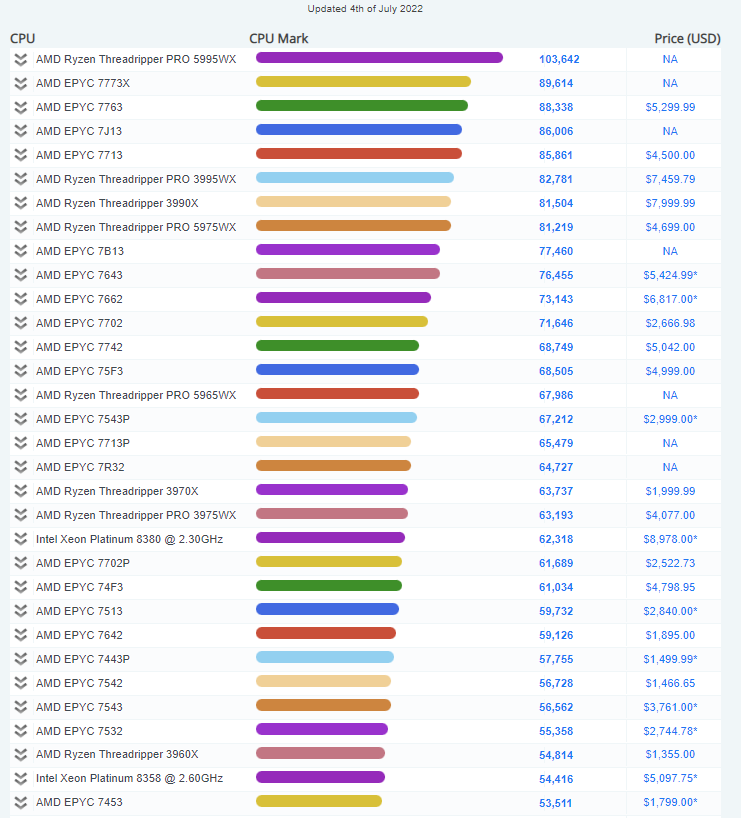The width and height of the screenshot is (741, 818).
Task: Expand the AMD EPYC 7643 row chevron
Action: click(21, 275)
